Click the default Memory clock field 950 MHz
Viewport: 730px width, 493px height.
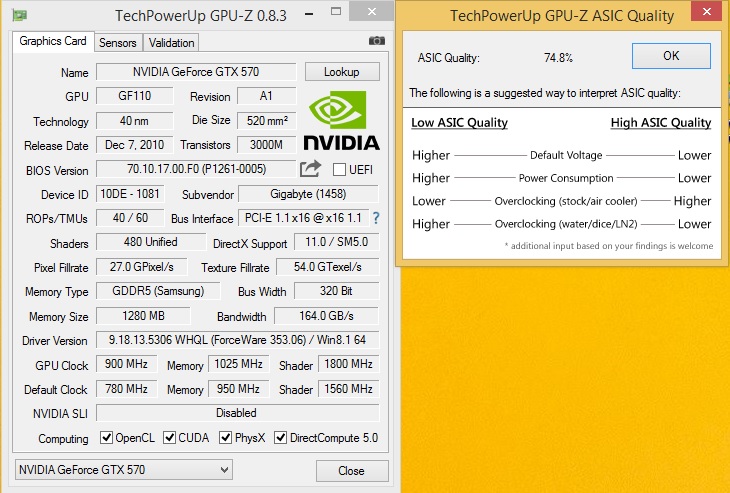pyautogui.click(x=238, y=389)
